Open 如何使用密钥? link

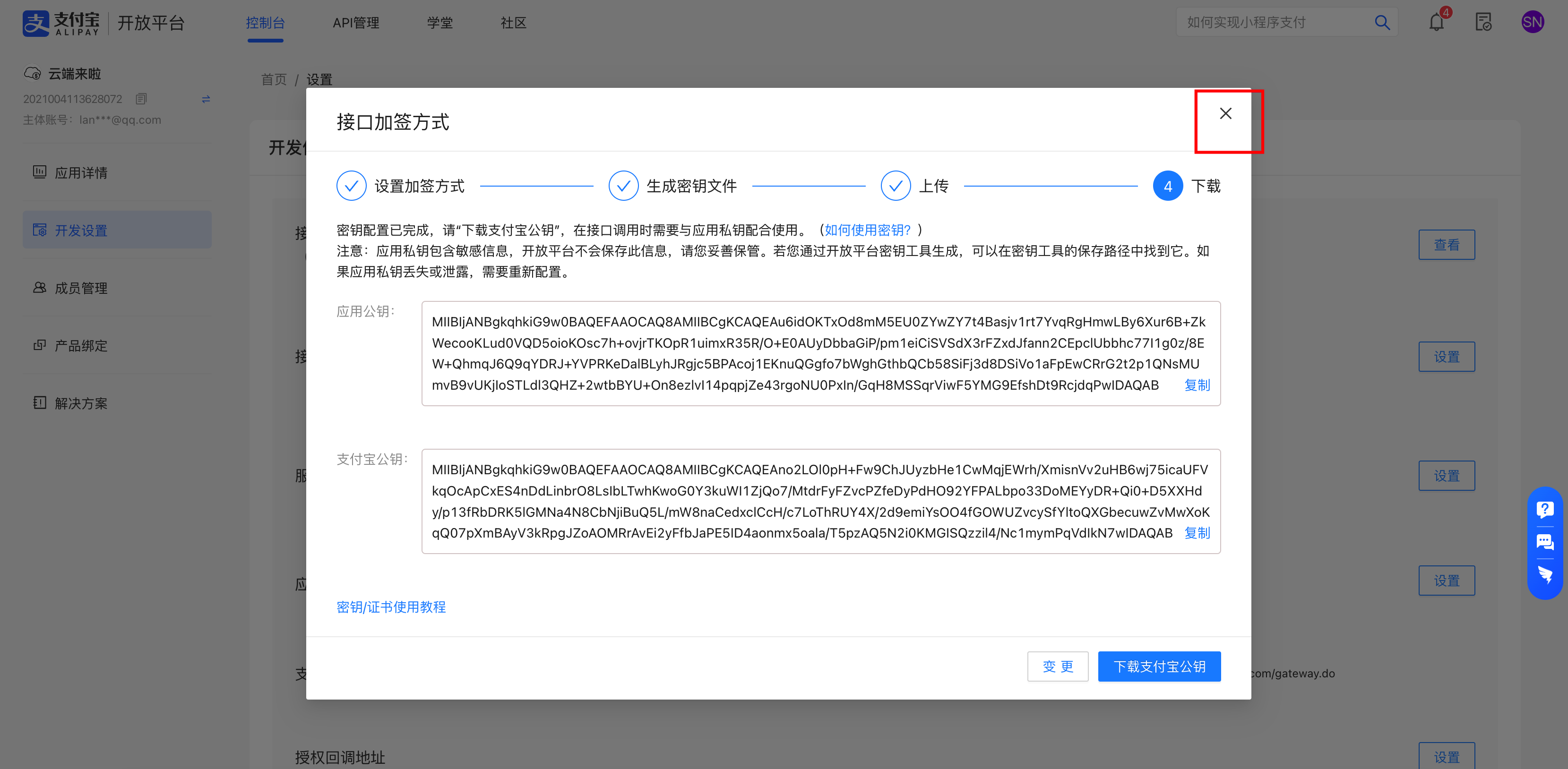coord(867,230)
